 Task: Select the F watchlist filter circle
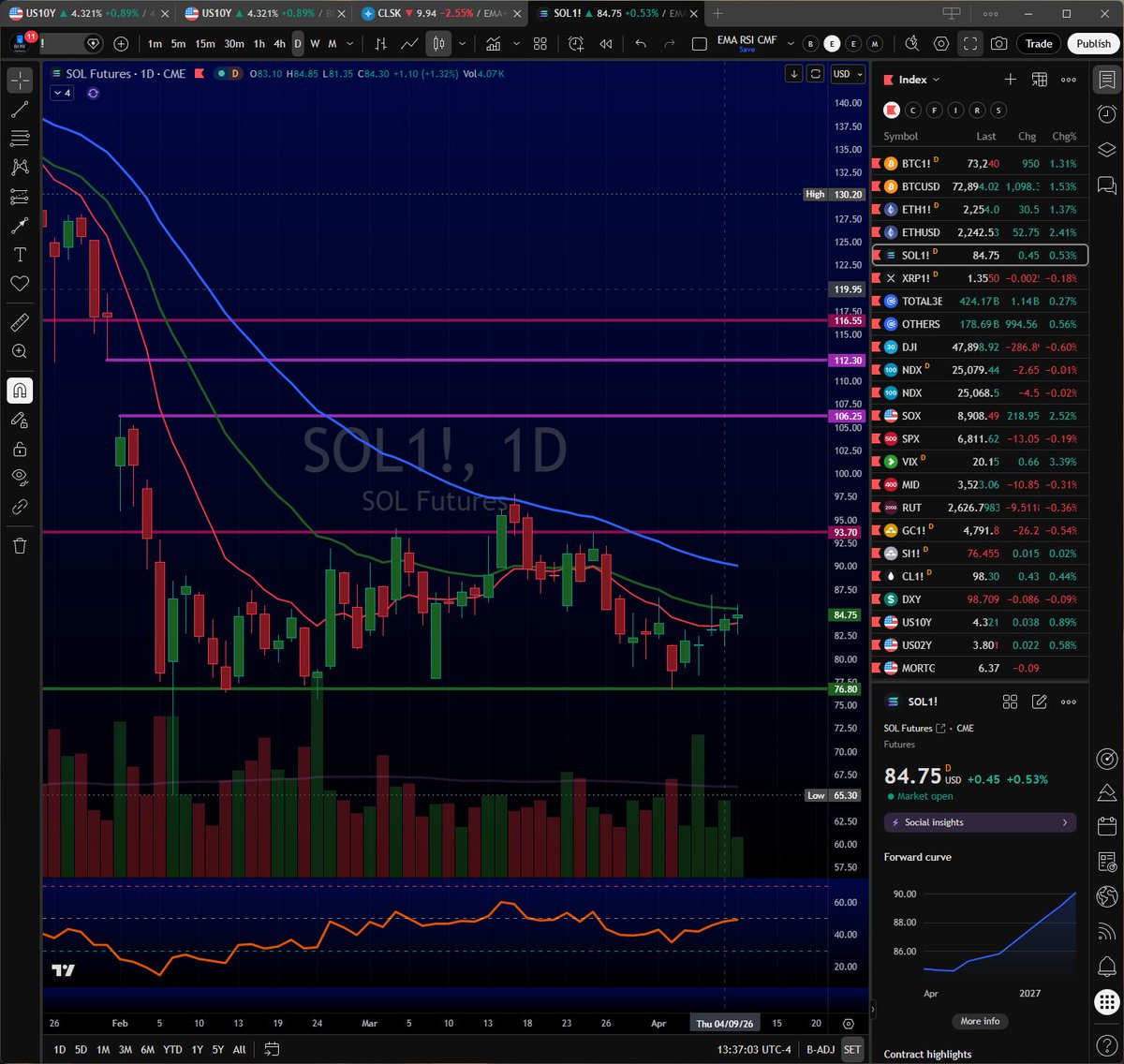point(934,111)
